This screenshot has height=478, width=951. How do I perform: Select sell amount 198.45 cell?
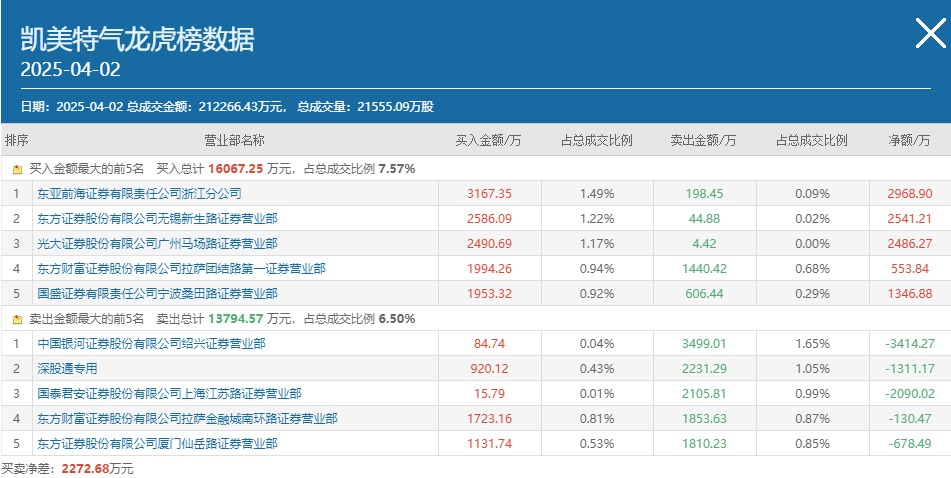click(705, 194)
